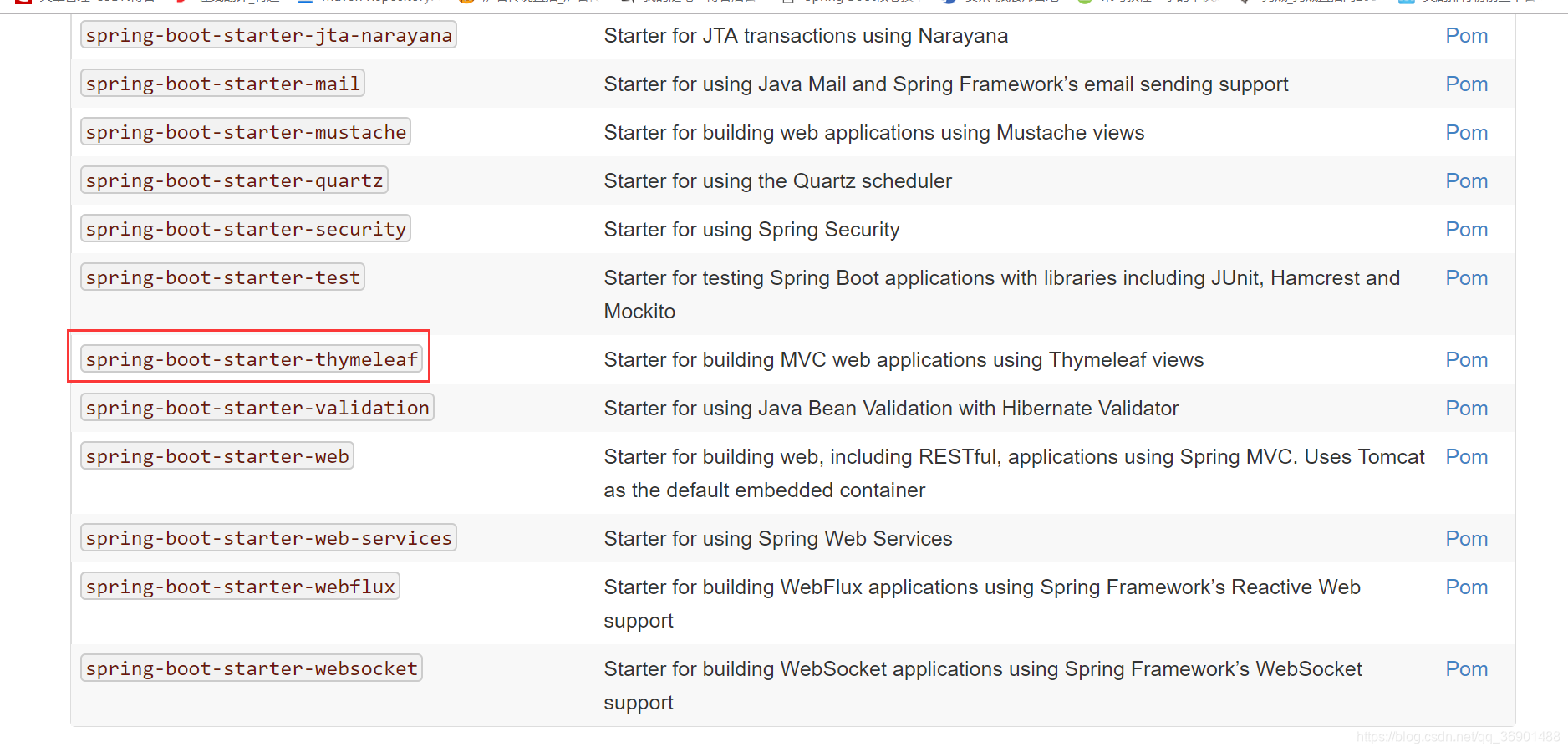Click the spring-boot-starter-security name
1568x752 pixels.
pyautogui.click(x=246, y=229)
